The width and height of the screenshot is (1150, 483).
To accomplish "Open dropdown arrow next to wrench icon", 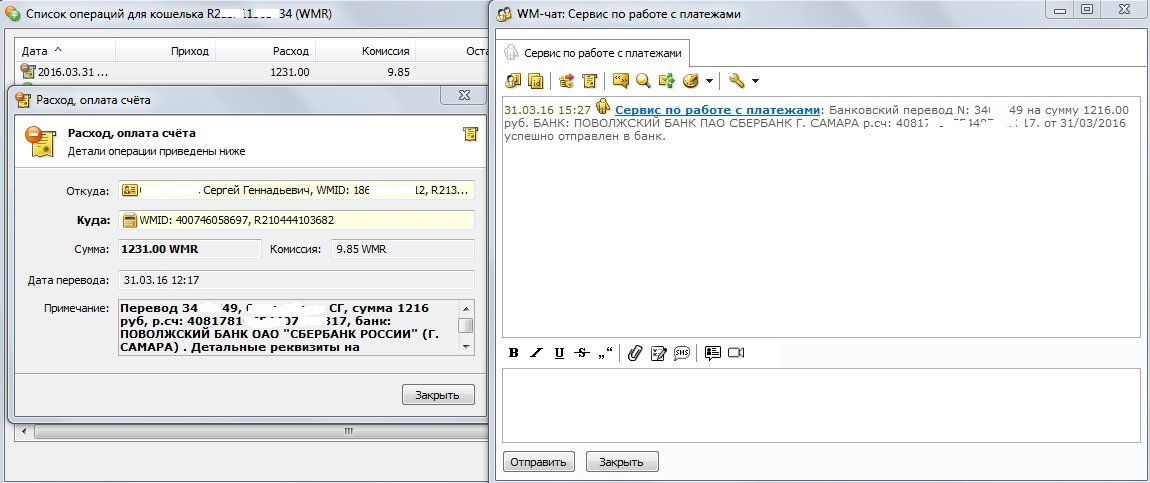I will point(755,81).
